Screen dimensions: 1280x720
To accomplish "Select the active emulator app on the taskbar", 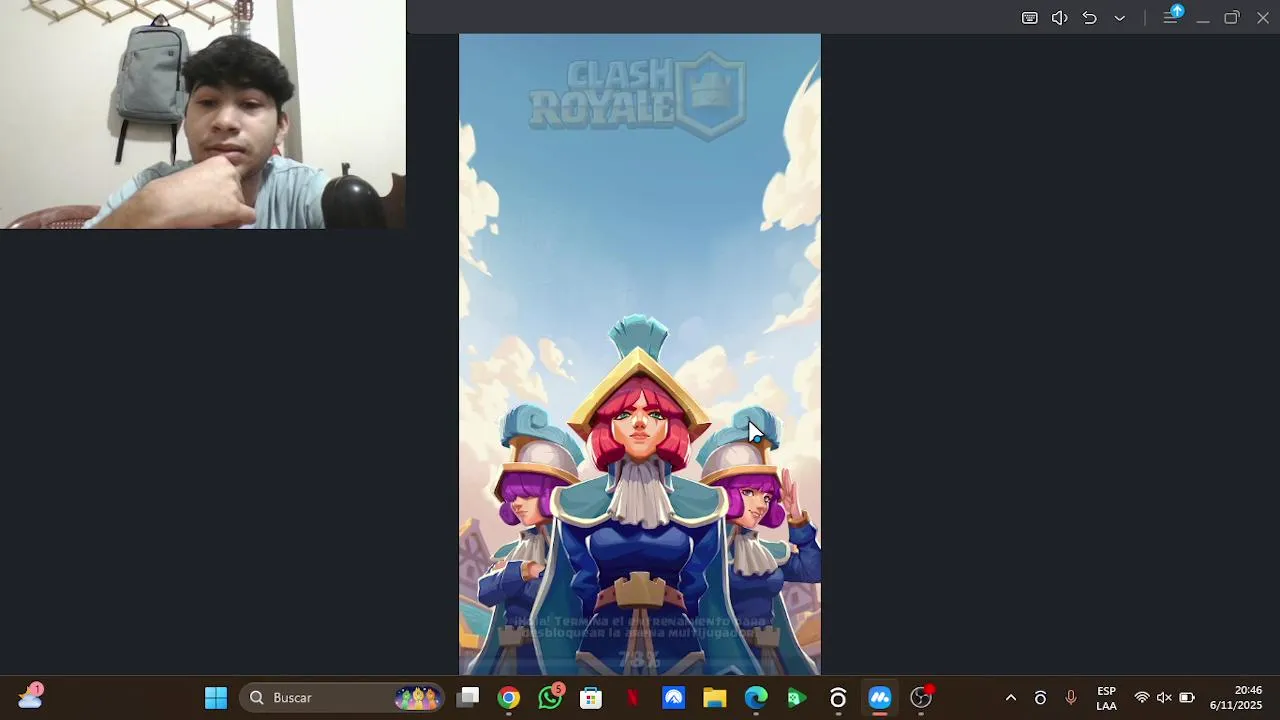I will coord(880,697).
